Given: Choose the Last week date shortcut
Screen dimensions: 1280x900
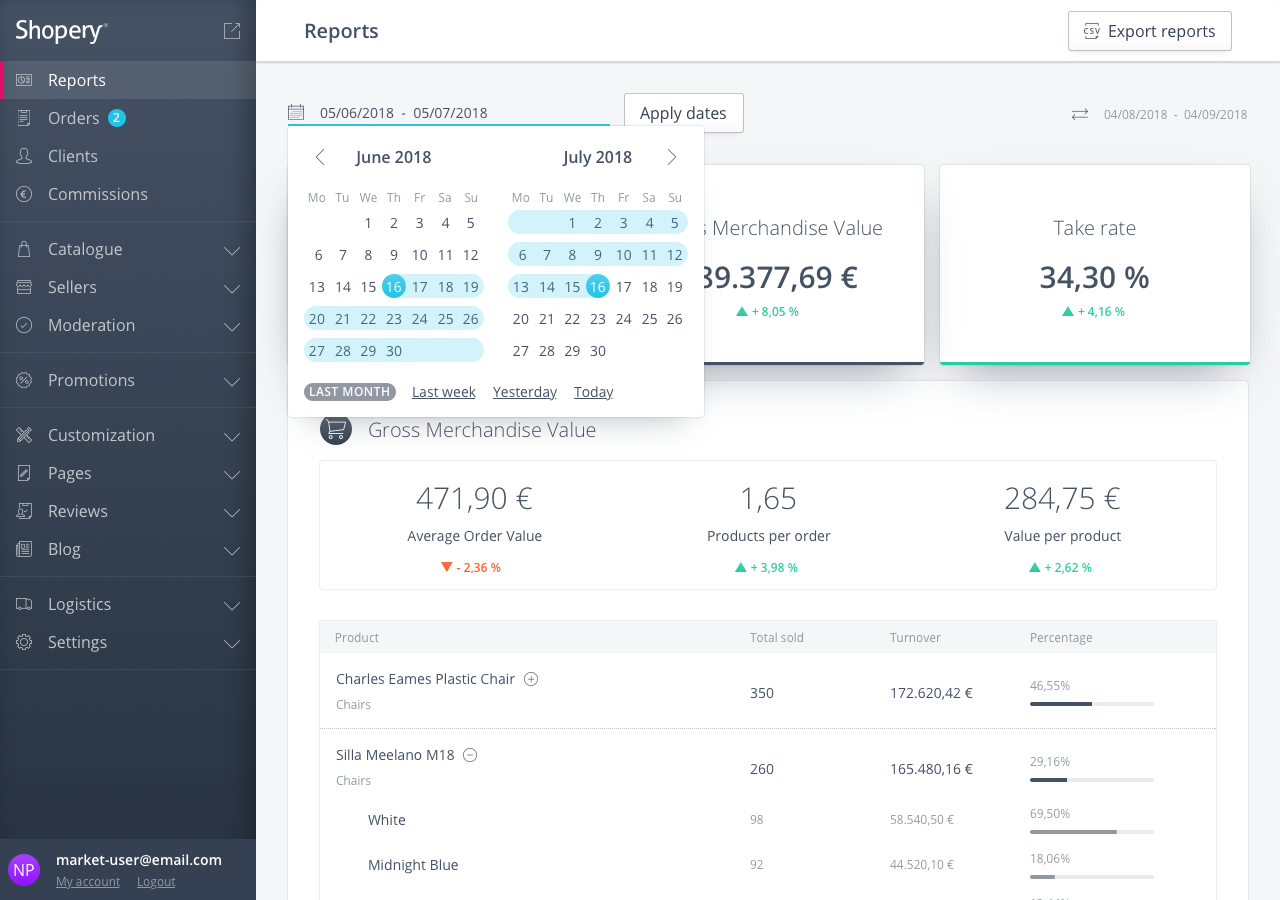Looking at the screenshot, I should 443,392.
